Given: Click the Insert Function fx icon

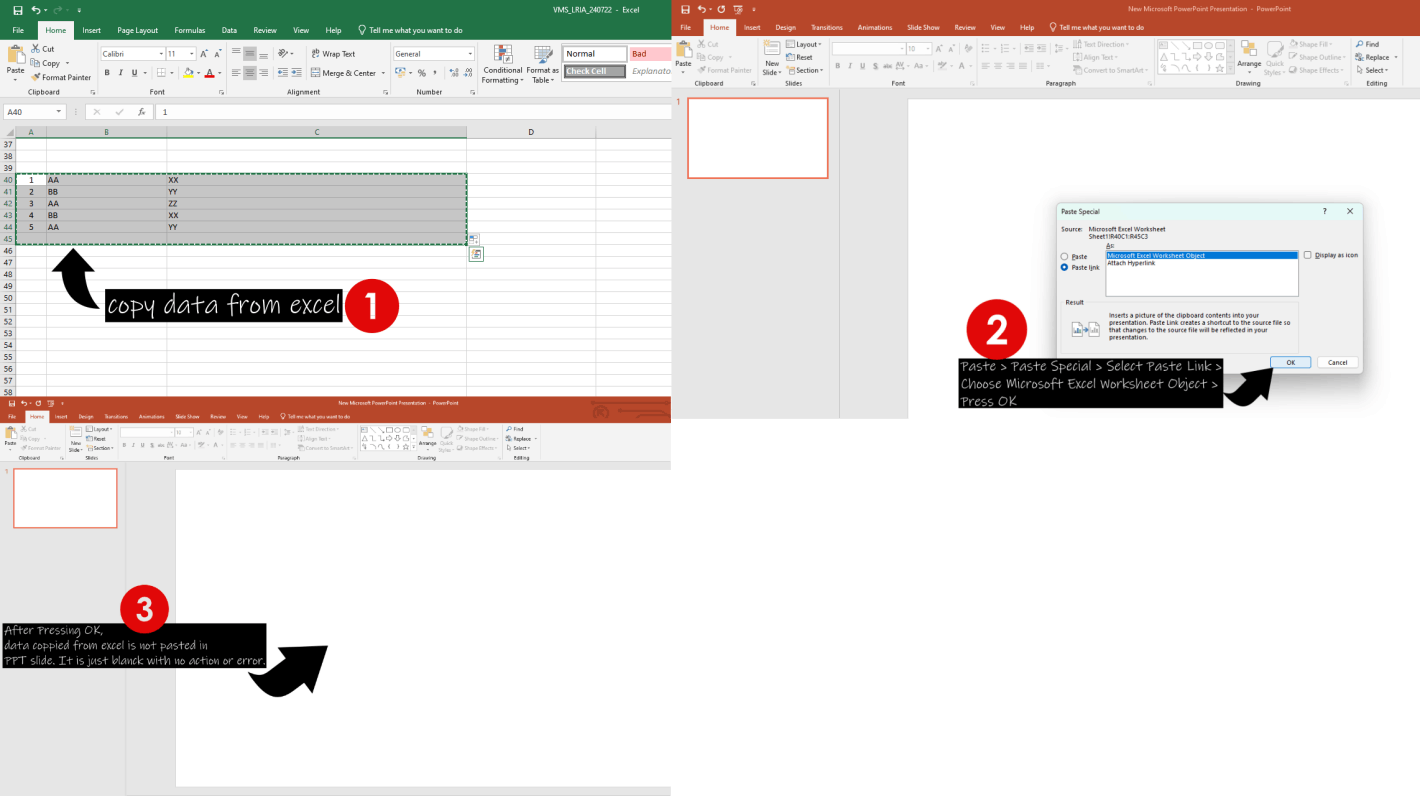Looking at the screenshot, I should coord(142,113).
